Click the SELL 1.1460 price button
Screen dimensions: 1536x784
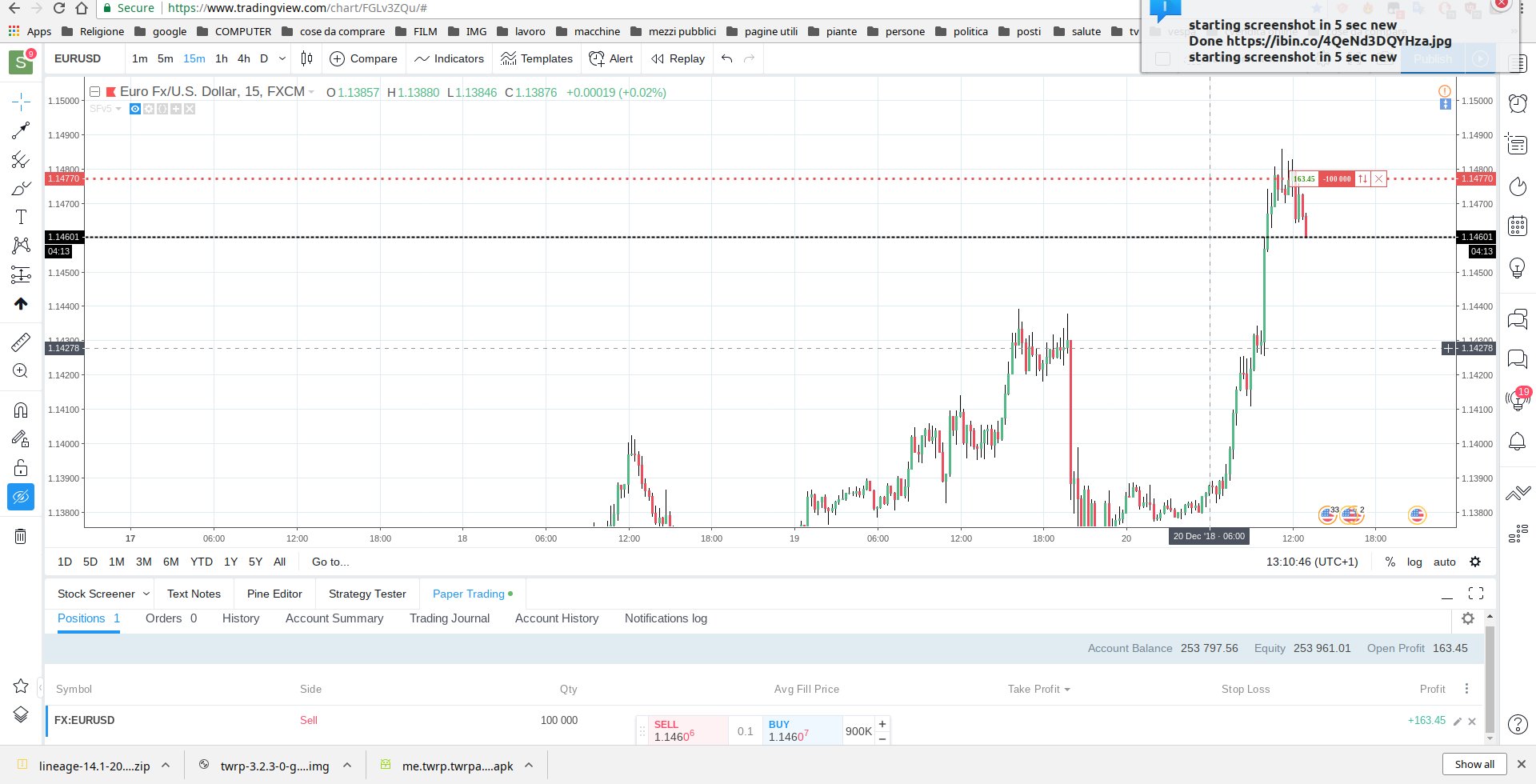[689, 730]
